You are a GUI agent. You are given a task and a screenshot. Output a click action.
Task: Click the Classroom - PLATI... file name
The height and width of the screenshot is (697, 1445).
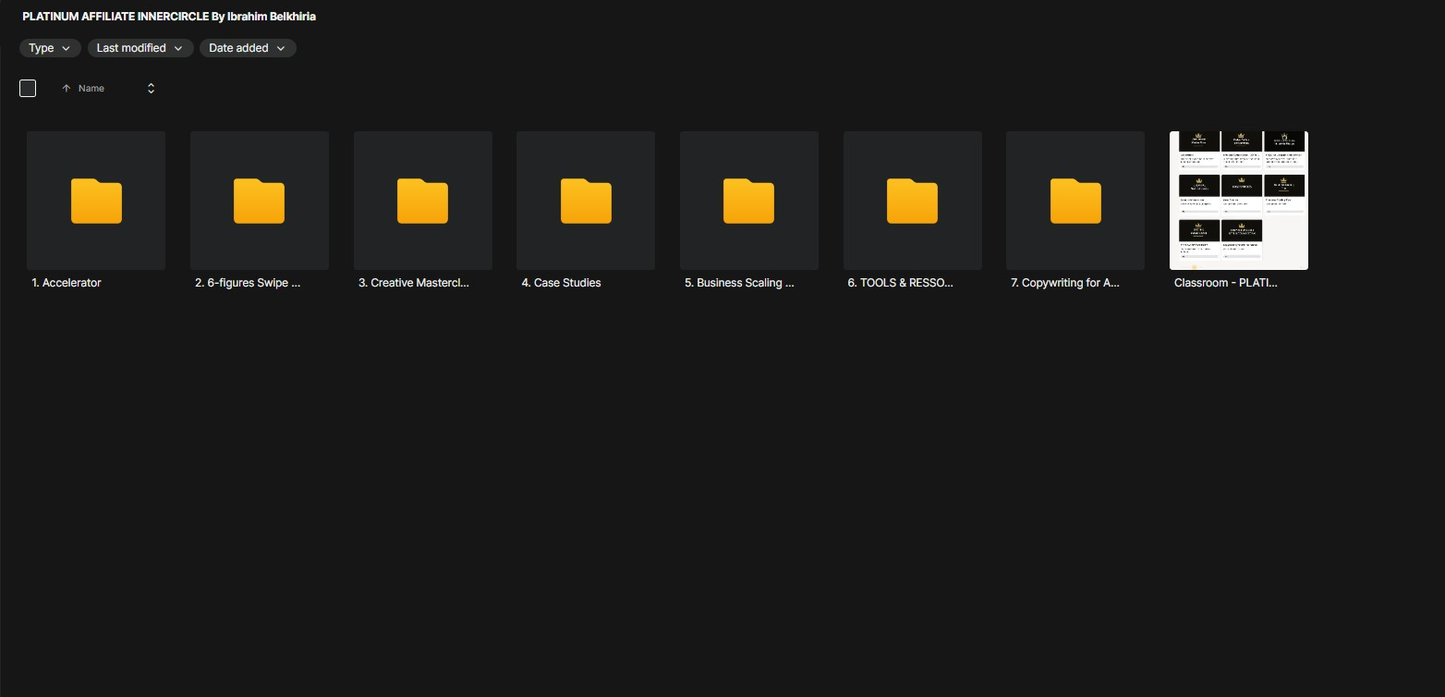[1226, 283]
